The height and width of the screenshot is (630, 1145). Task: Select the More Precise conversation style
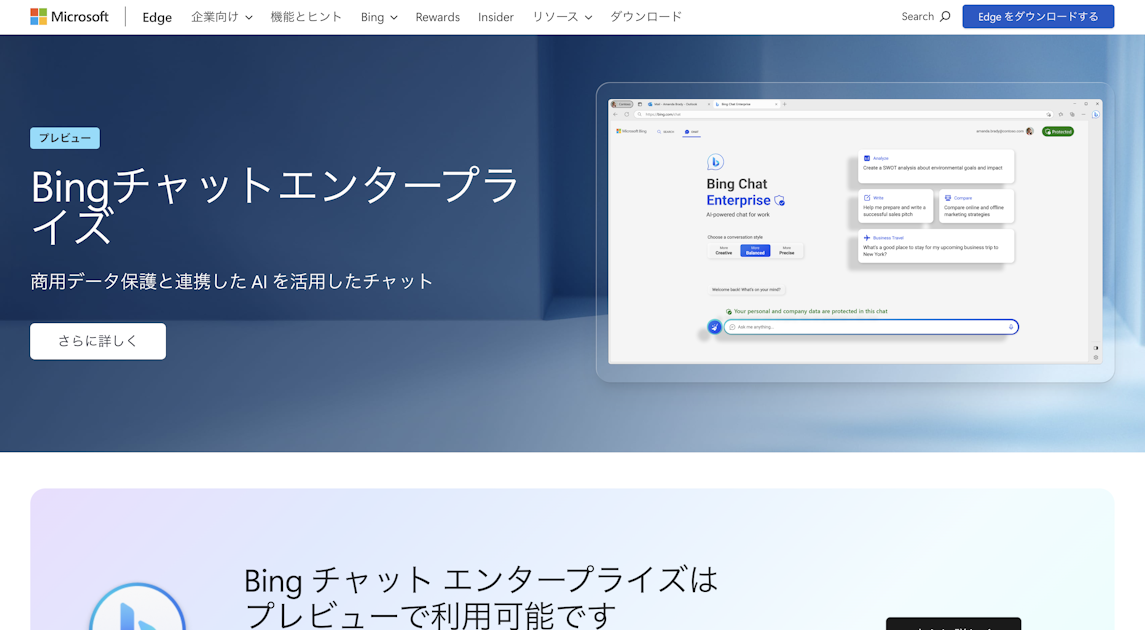(786, 250)
